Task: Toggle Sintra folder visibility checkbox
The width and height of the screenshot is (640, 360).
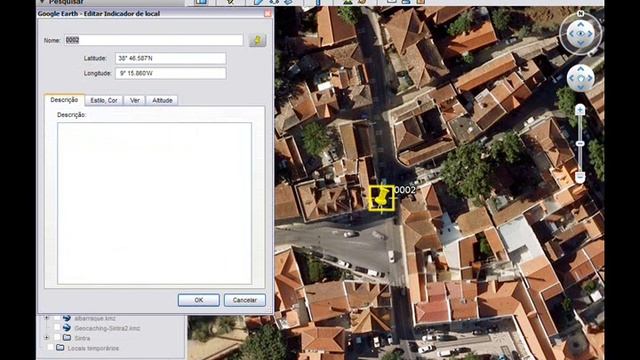Action: tap(57, 338)
